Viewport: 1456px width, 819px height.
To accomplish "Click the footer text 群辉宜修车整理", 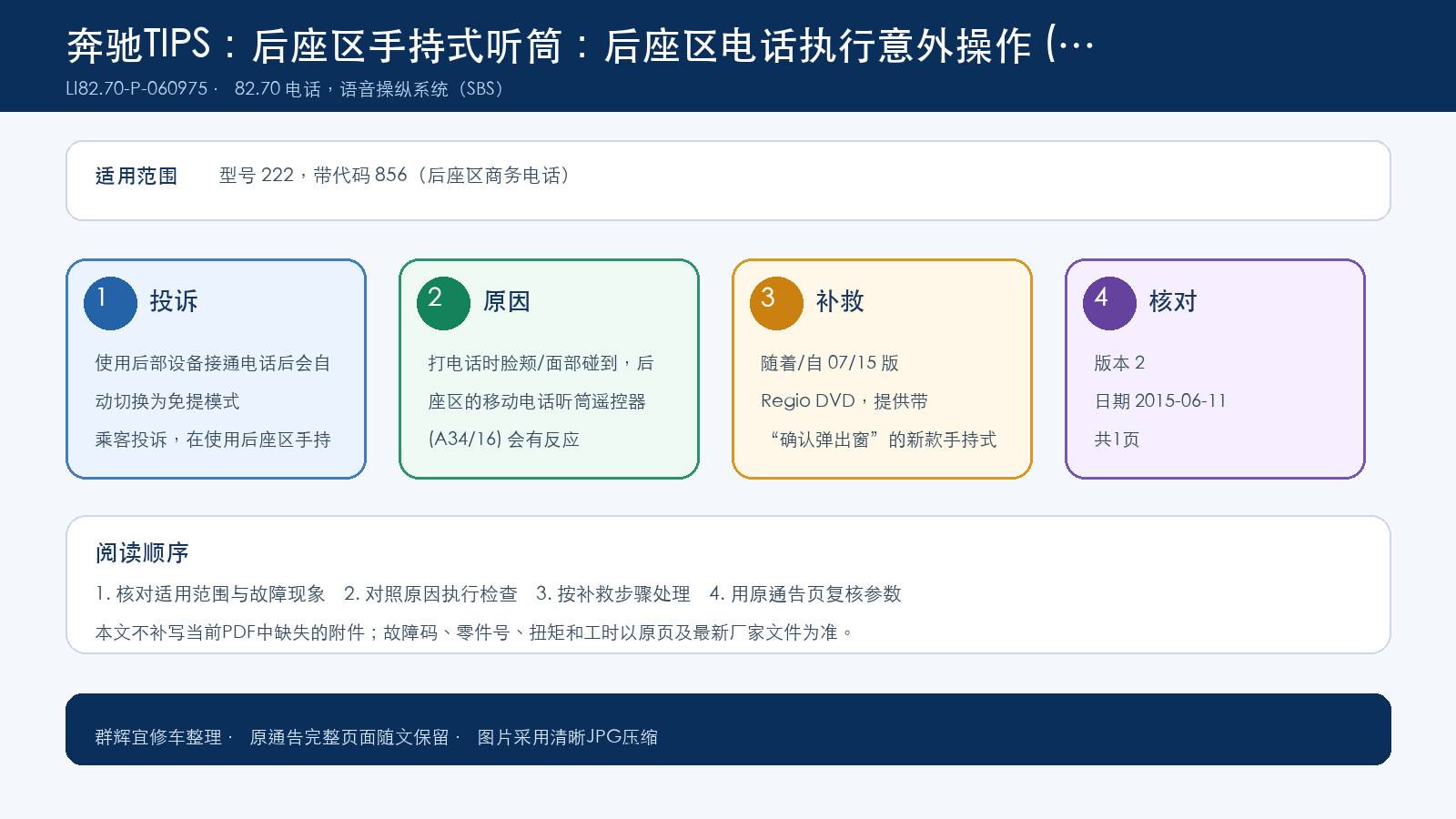I will click(158, 737).
